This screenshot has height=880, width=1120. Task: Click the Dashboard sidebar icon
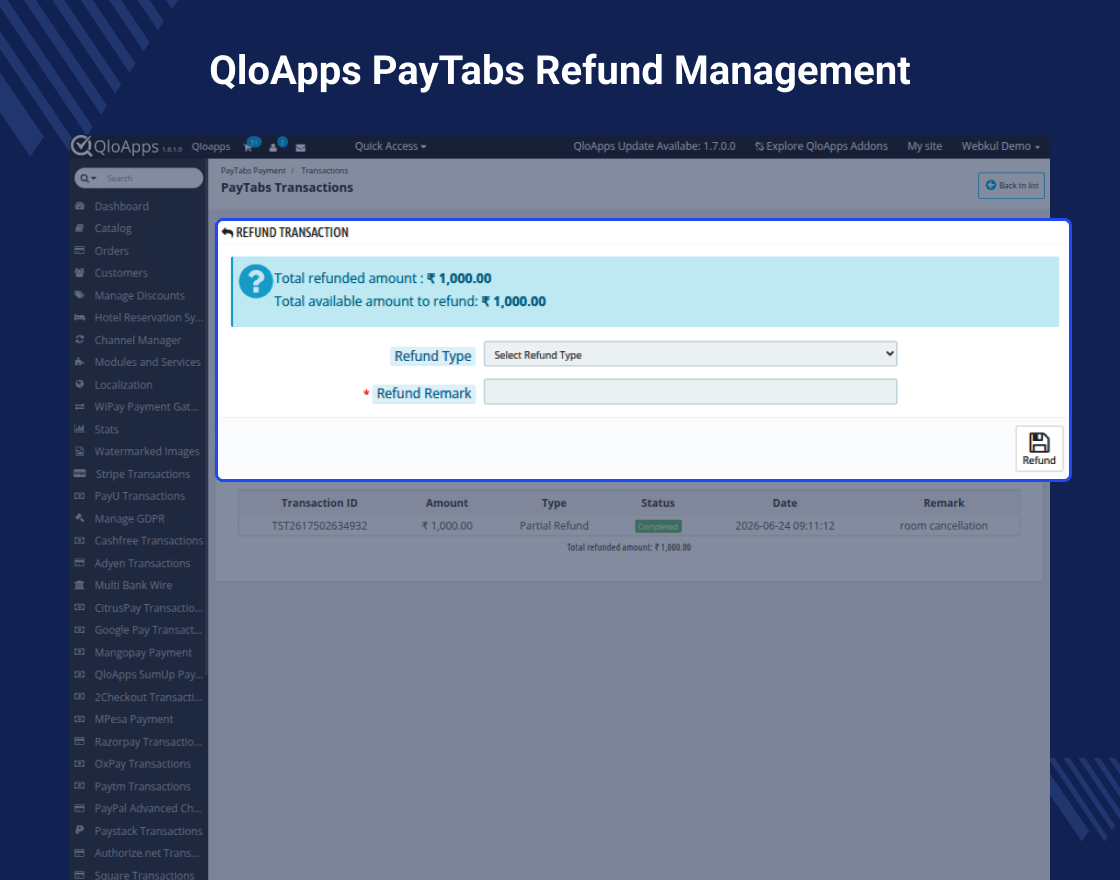point(79,206)
